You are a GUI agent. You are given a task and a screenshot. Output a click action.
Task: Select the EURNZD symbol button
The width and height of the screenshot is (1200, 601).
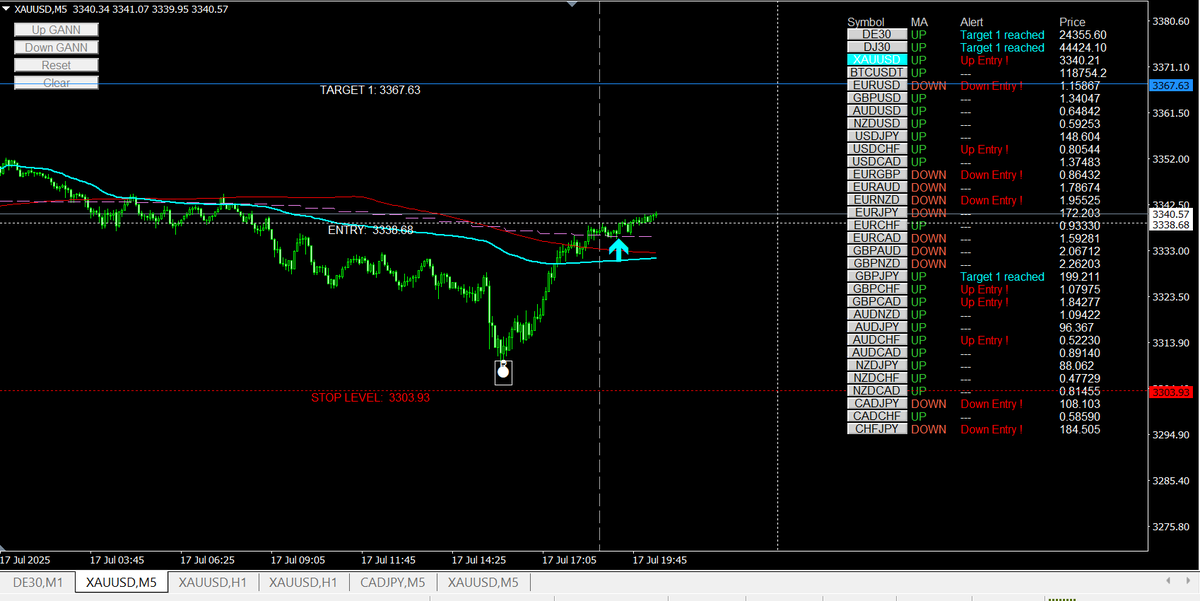(x=877, y=200)
